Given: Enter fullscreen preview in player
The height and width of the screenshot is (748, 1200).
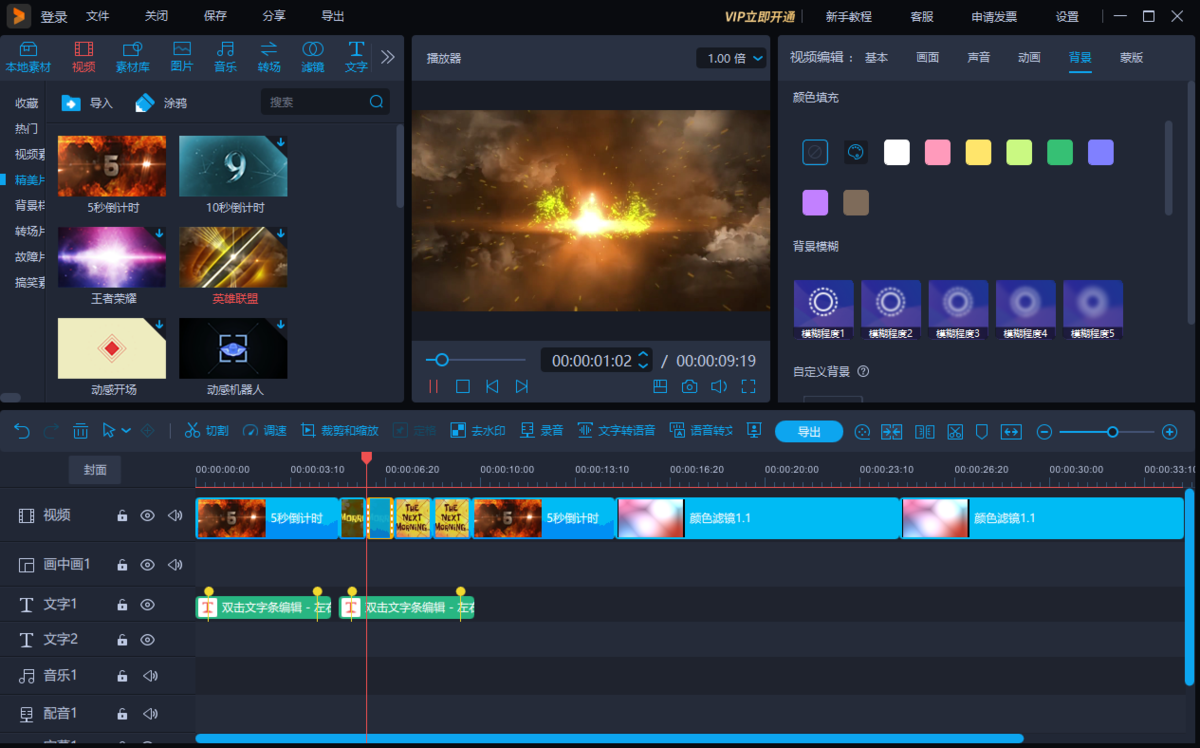Looking at the screenshot, I should [x=748, y=387].
